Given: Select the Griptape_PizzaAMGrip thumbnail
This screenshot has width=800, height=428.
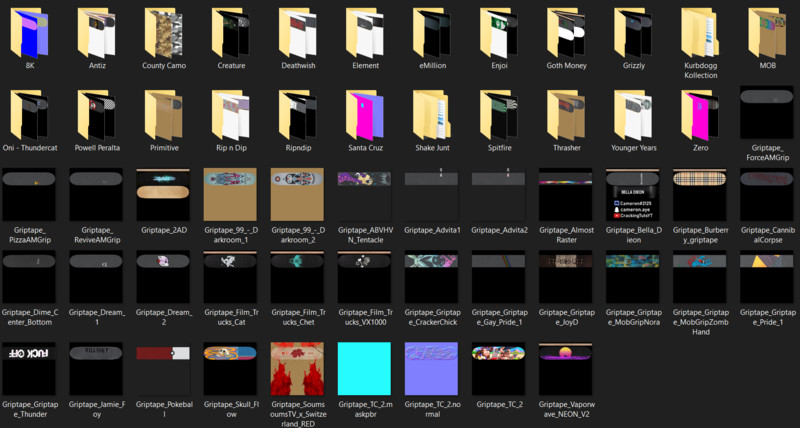Looking at the screenshot, I should click(29, 195).
